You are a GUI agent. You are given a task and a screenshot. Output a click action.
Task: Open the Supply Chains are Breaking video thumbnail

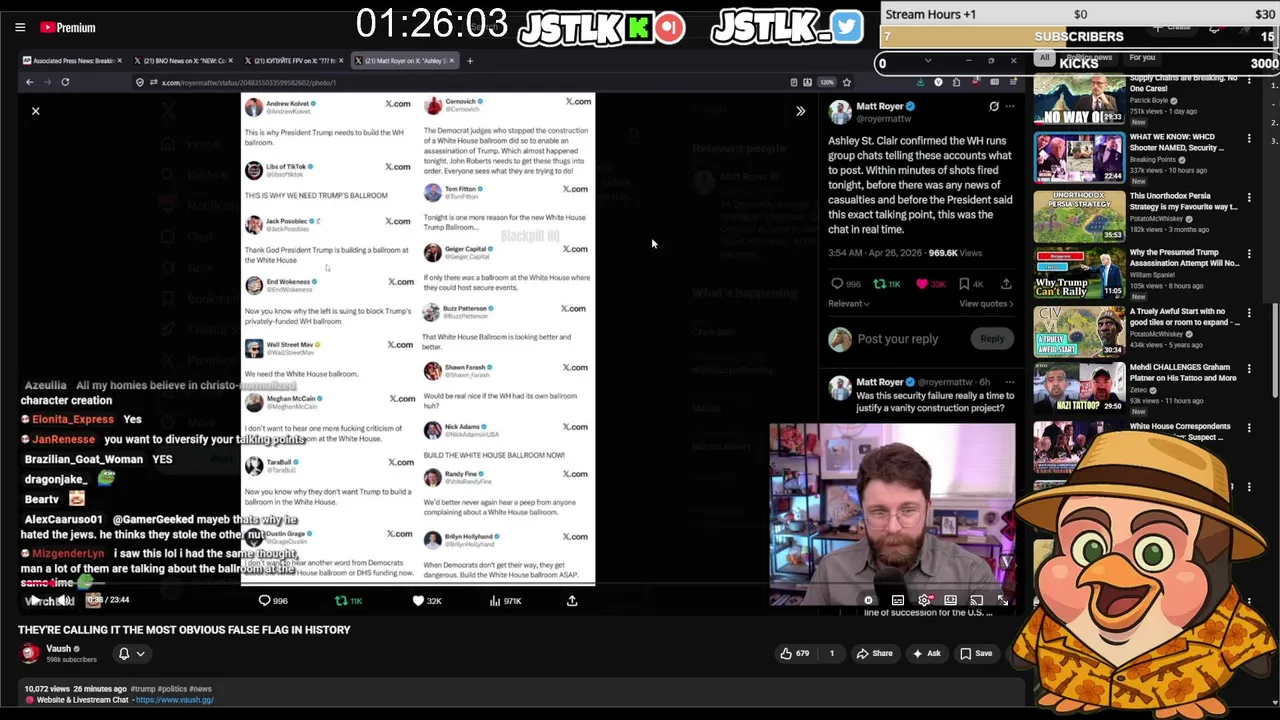[1079, 98]
